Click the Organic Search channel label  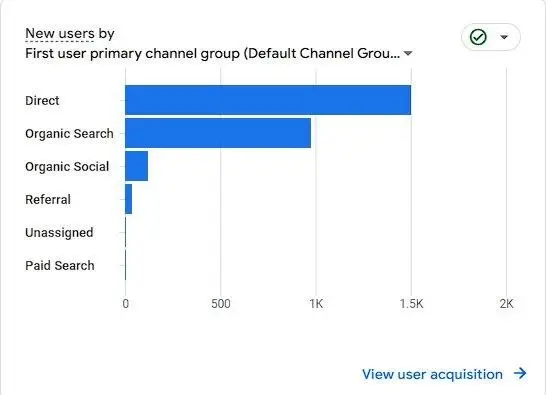pyautogui.click(x=69, y=134)
